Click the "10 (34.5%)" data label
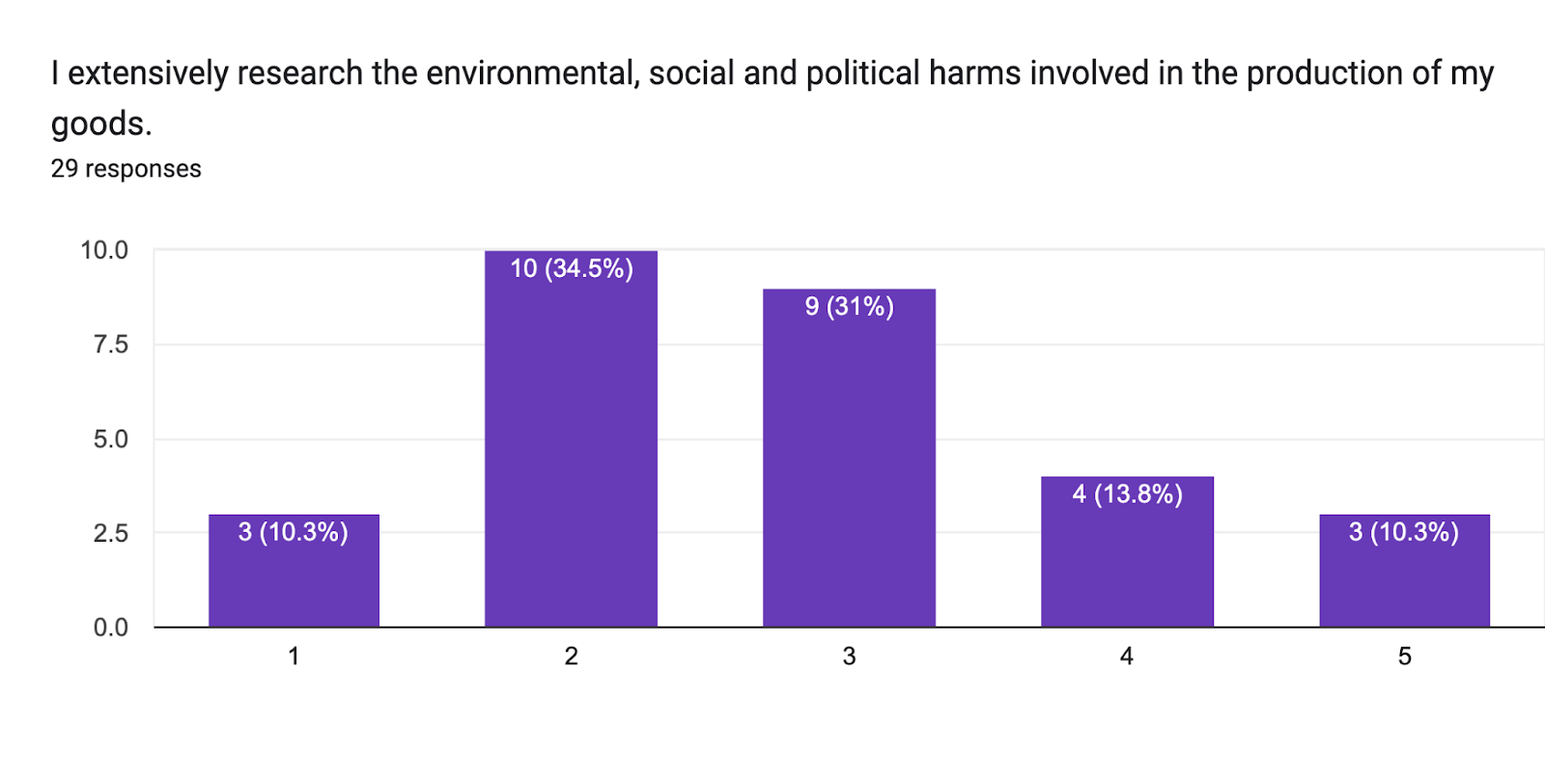Viewport: 1545px width, 784px height. [x=571, y=268]
